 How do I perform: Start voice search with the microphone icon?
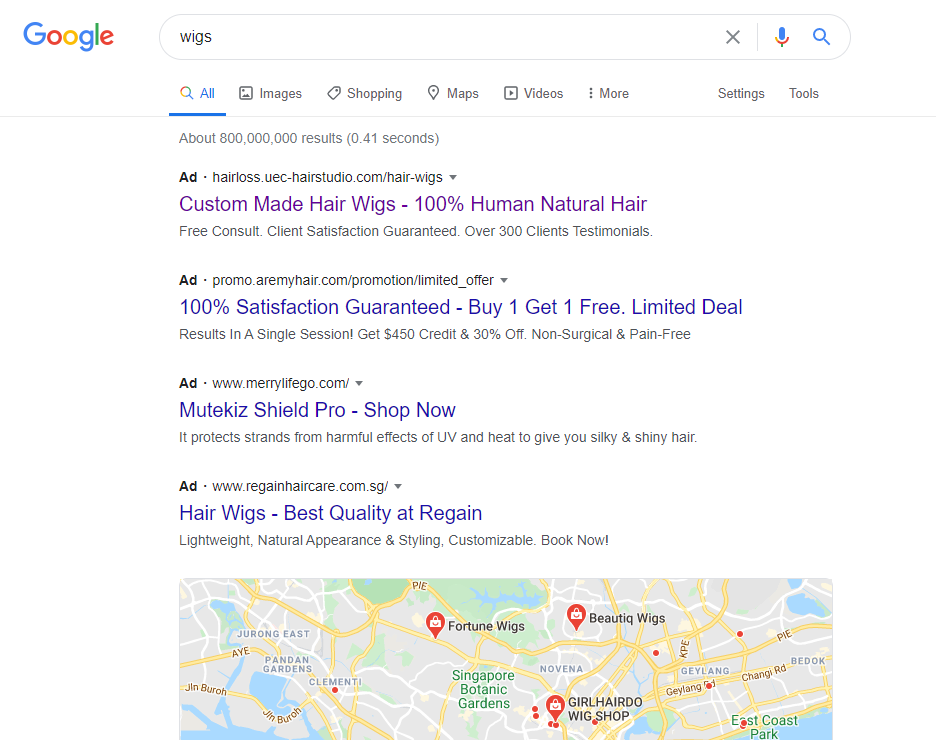(781, 37)
